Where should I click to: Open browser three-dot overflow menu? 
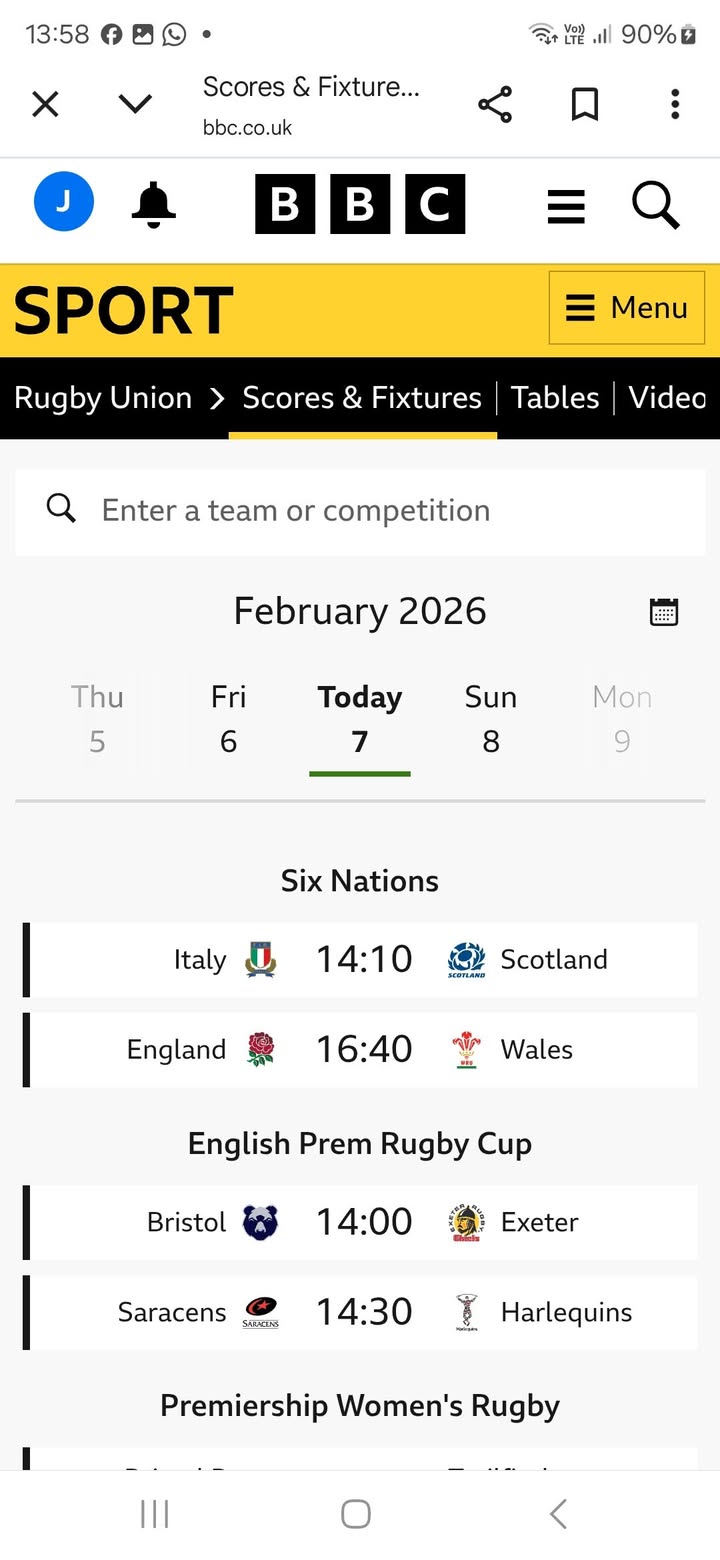pos(675,104)
